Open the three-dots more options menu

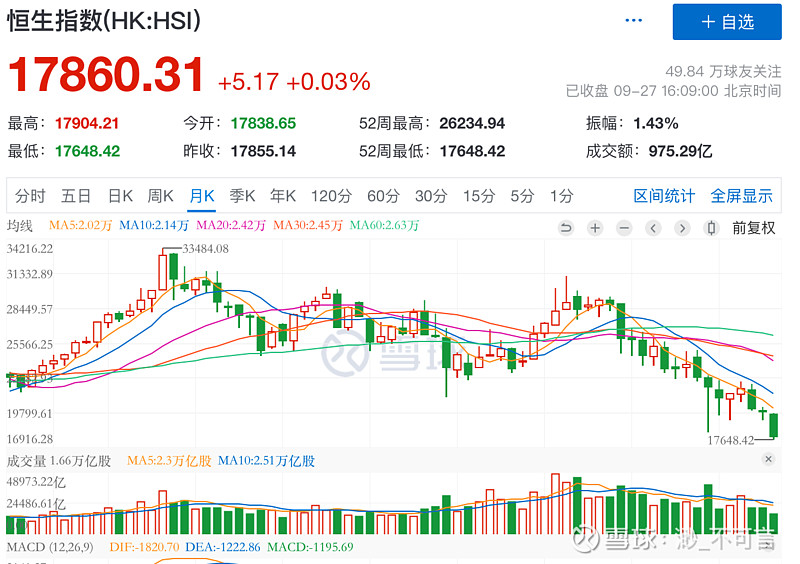(633, 20)
